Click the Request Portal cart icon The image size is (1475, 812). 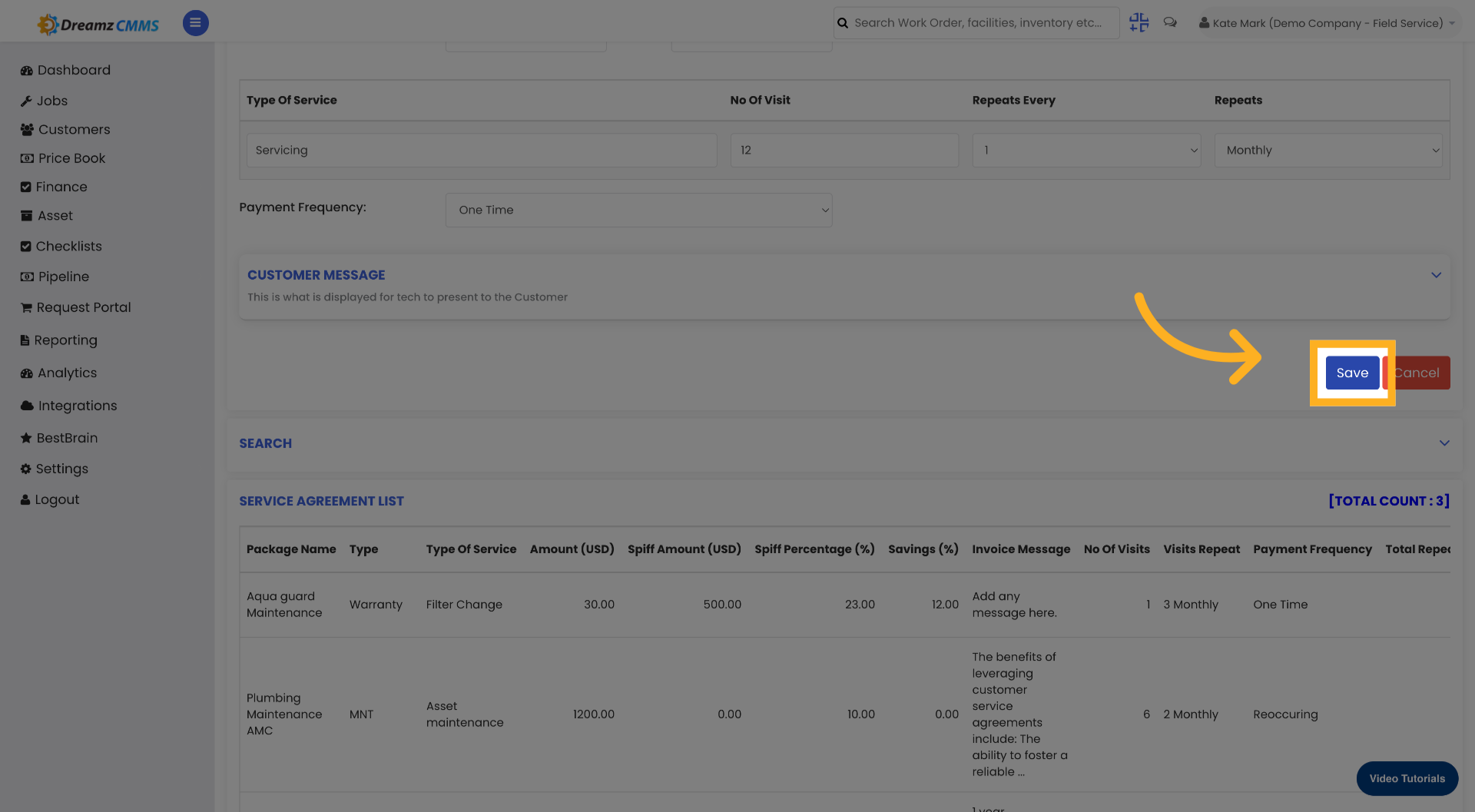(x=26, y=308)
